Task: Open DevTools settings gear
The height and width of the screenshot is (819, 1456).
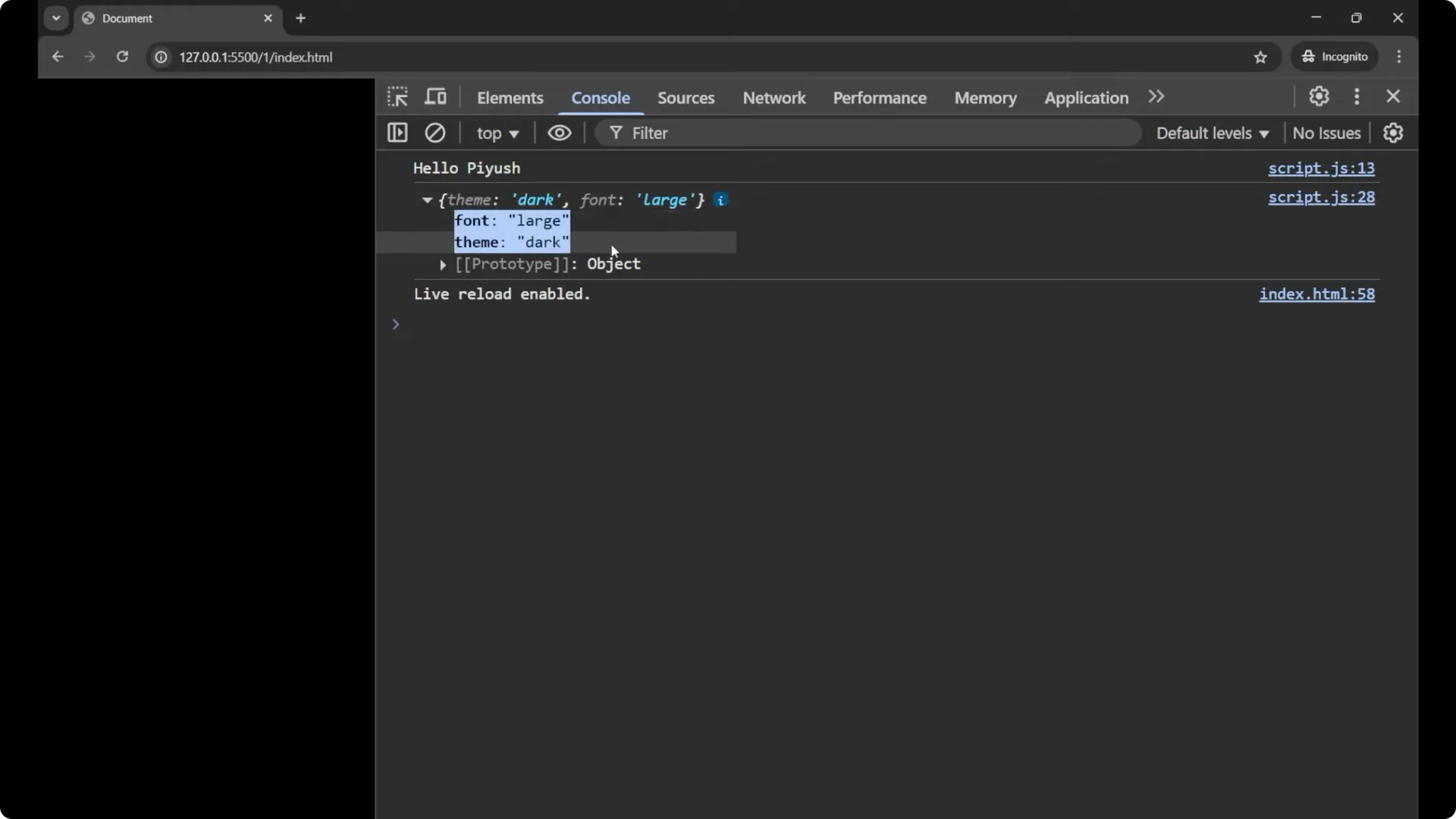Action: (1319, 97)
